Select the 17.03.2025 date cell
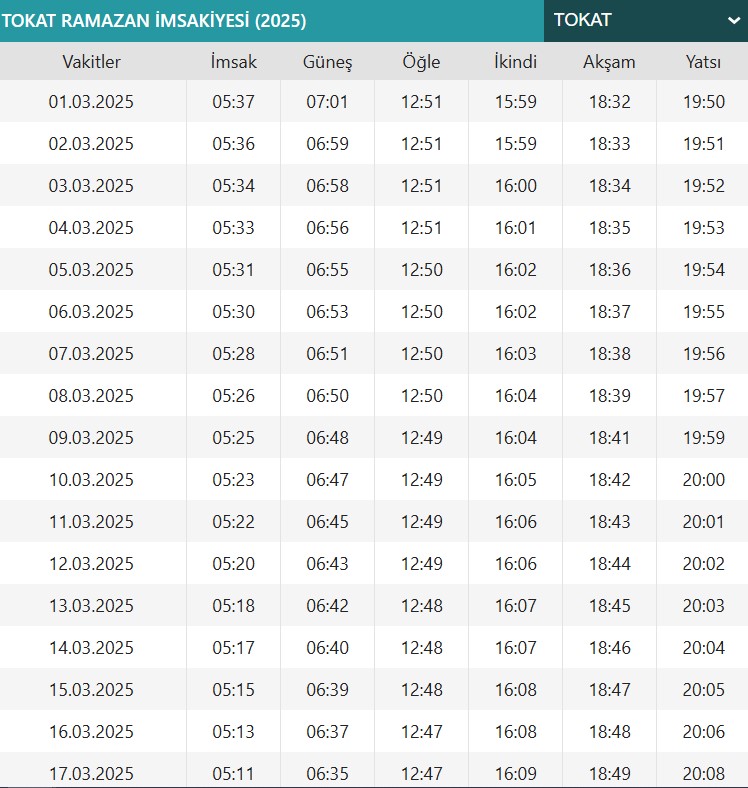The height and width of the screenshot is (788, 748). 91,773
